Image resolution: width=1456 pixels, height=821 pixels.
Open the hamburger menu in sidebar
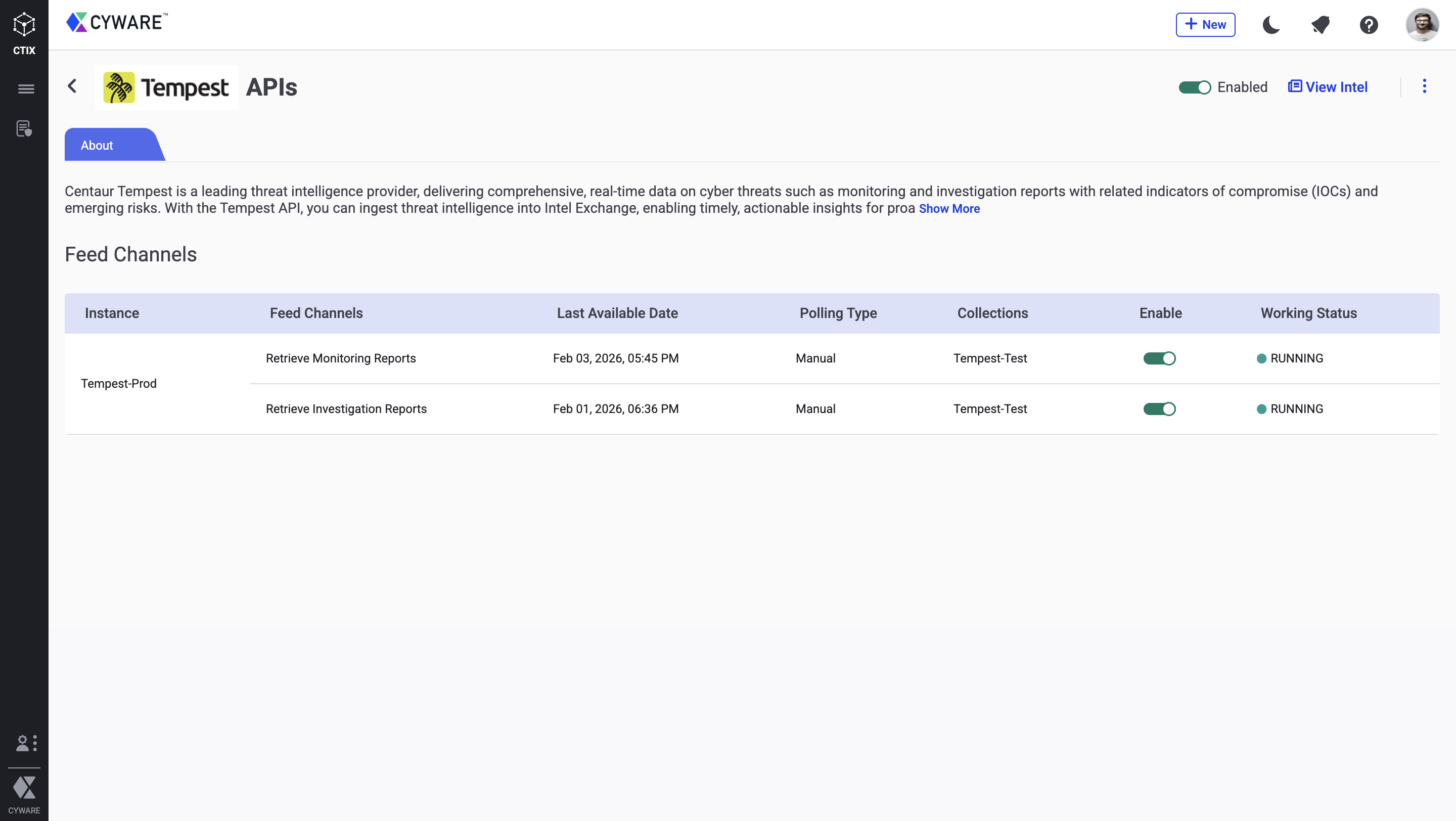(25, 88)
